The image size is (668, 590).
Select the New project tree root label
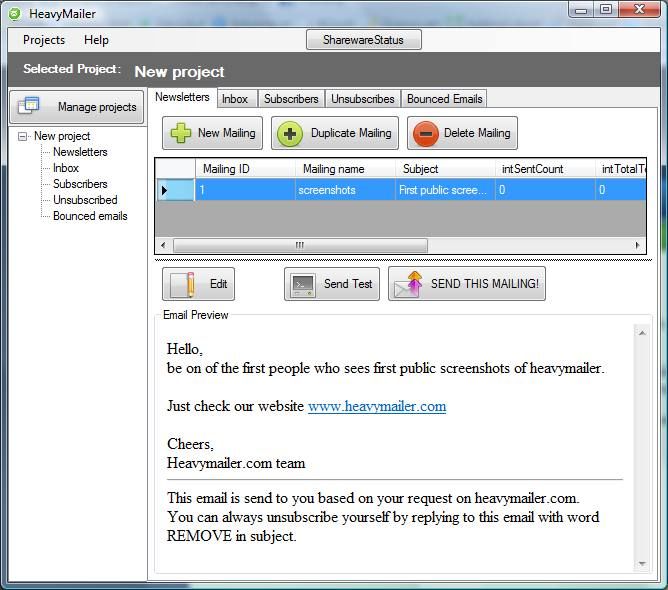62,136
